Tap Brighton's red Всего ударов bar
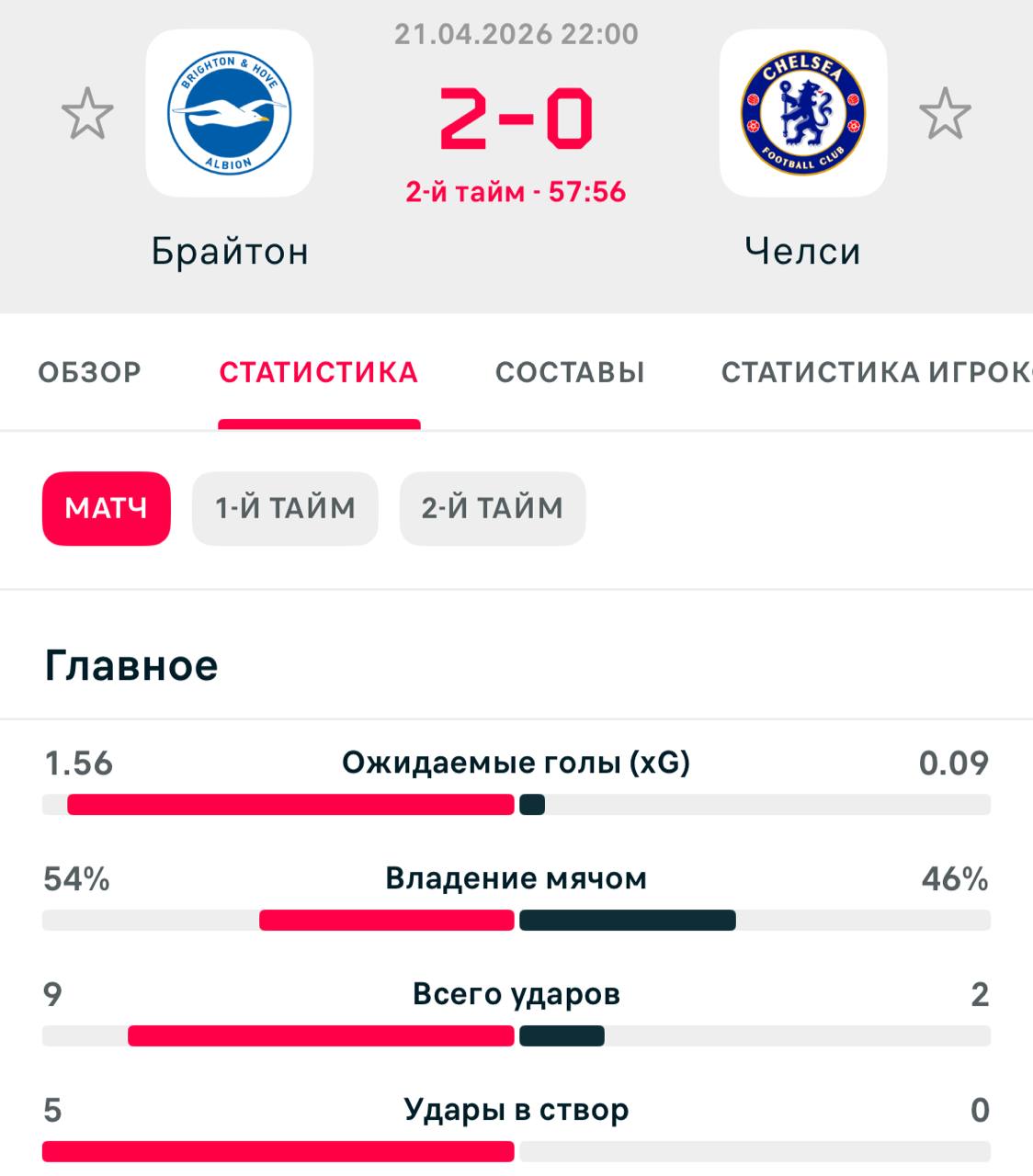 pyautogui.click(x=321, y=1035)
